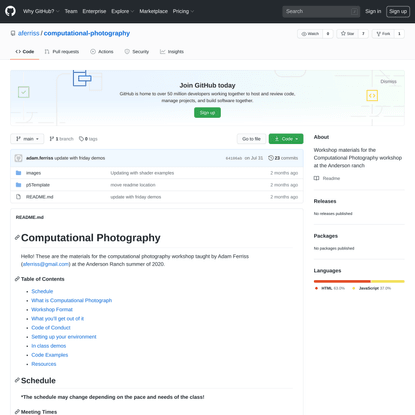Click the Fork button
Image resolution: width=415 pixels, height=415 pixels.
click(x=383, y=34)
